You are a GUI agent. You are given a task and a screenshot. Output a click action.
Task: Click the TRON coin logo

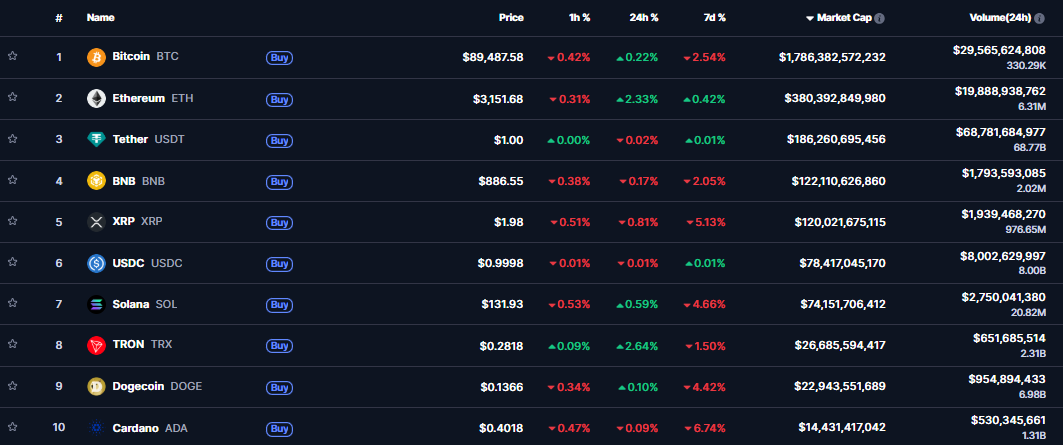[x=96, y=345]
